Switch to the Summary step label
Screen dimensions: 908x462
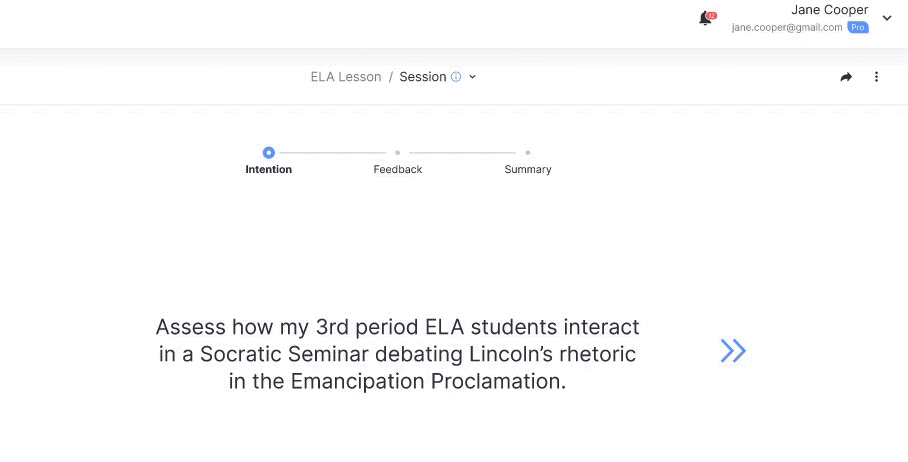[528, 170]
